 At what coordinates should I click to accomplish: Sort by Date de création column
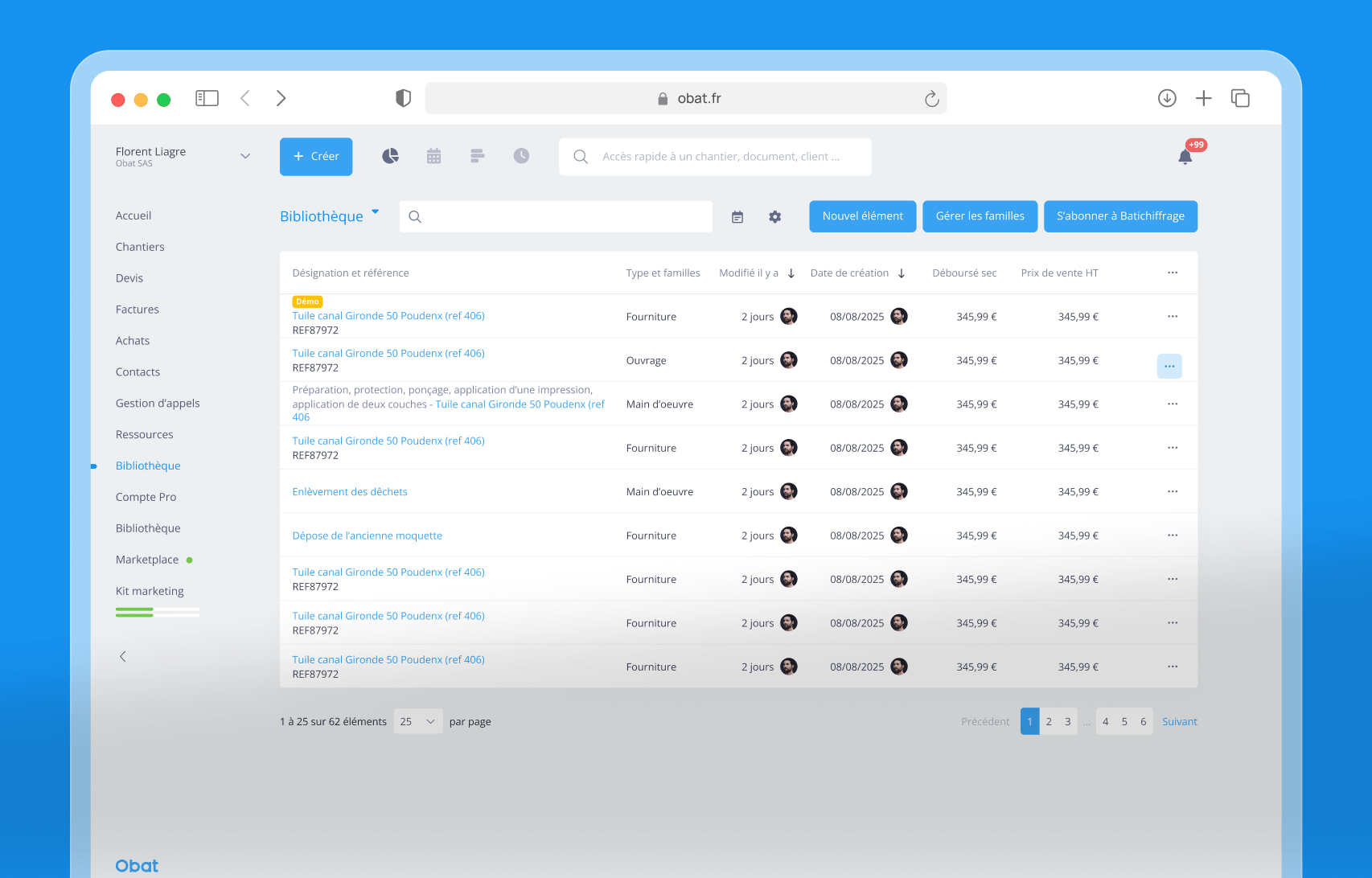tap(858, 273)
